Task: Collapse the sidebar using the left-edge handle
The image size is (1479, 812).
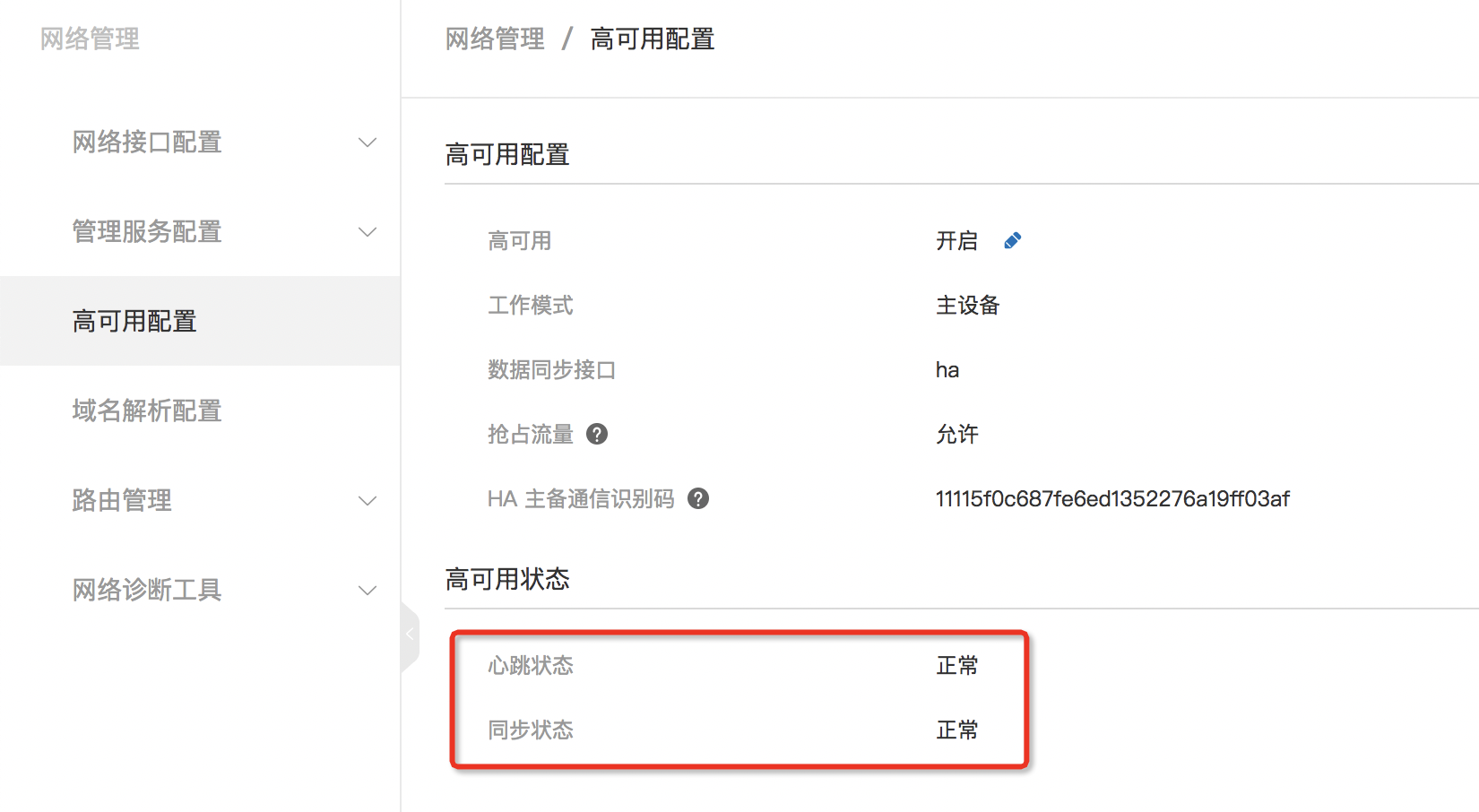Action: pos(410,635)
